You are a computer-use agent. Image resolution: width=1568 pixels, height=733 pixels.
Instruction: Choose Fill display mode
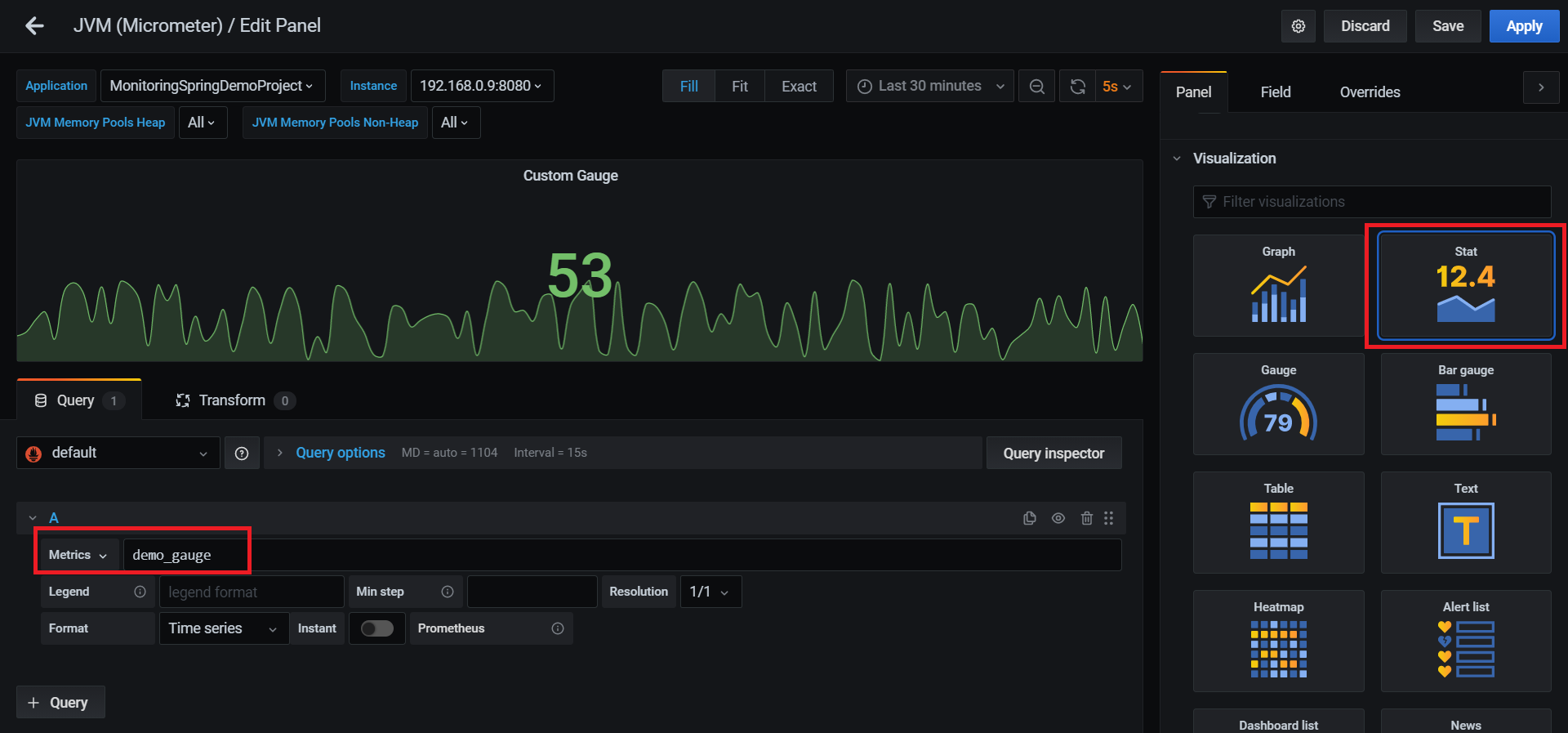click(x=689, y=86)
